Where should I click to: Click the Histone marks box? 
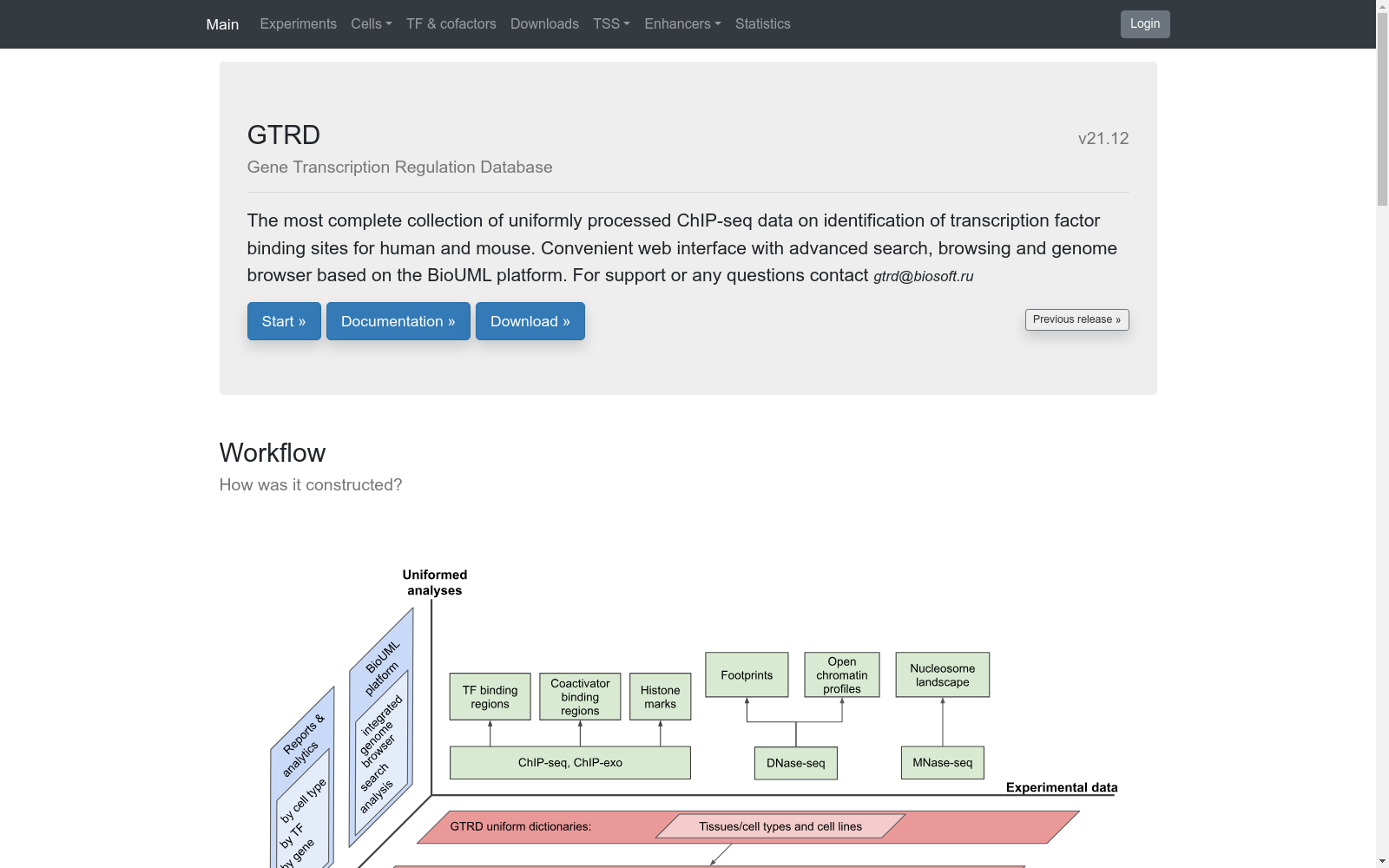[x=661, y=697]
